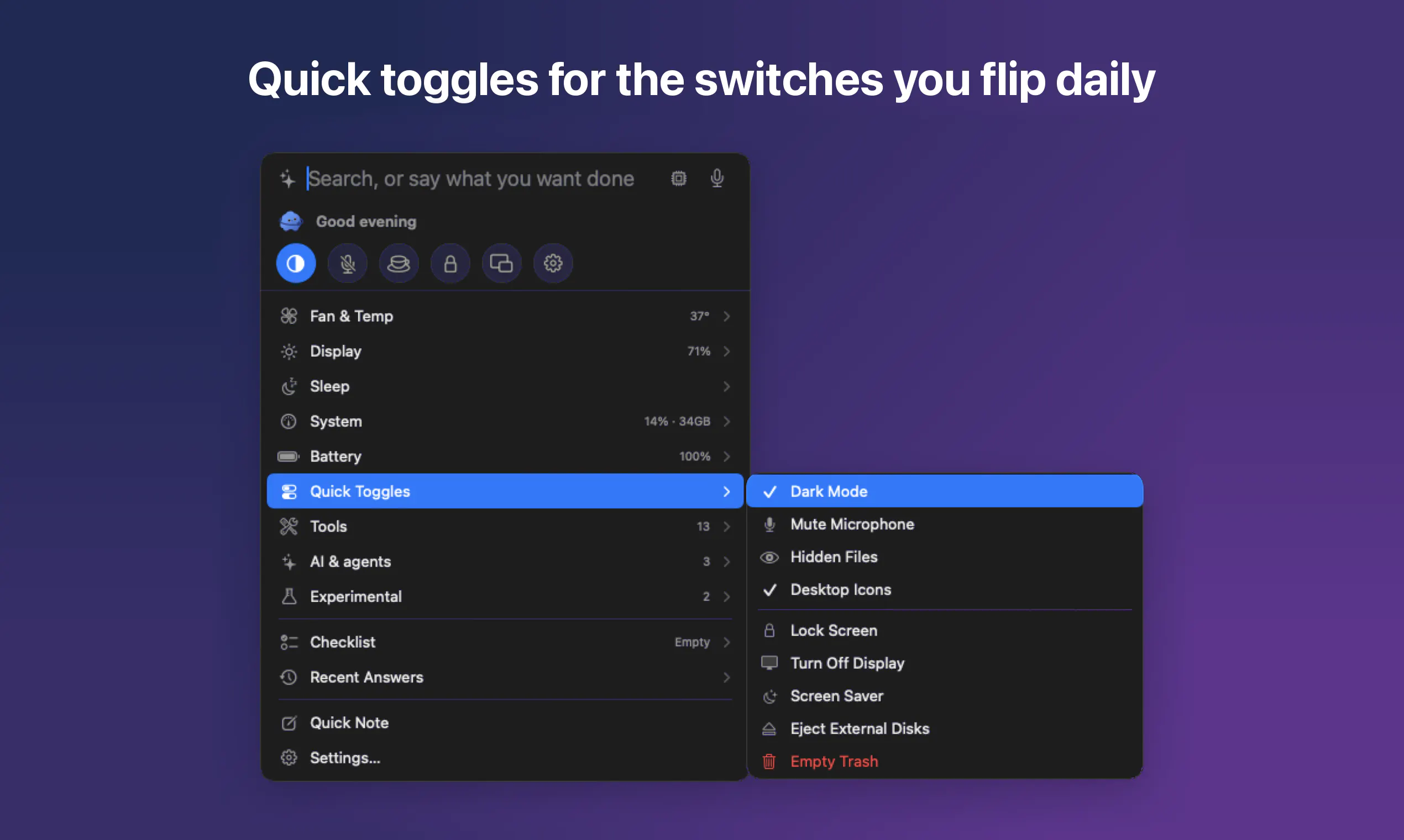Expand the System row chevron
Viewport: 1404px width, 840px height.
click(x=726, y=421)
